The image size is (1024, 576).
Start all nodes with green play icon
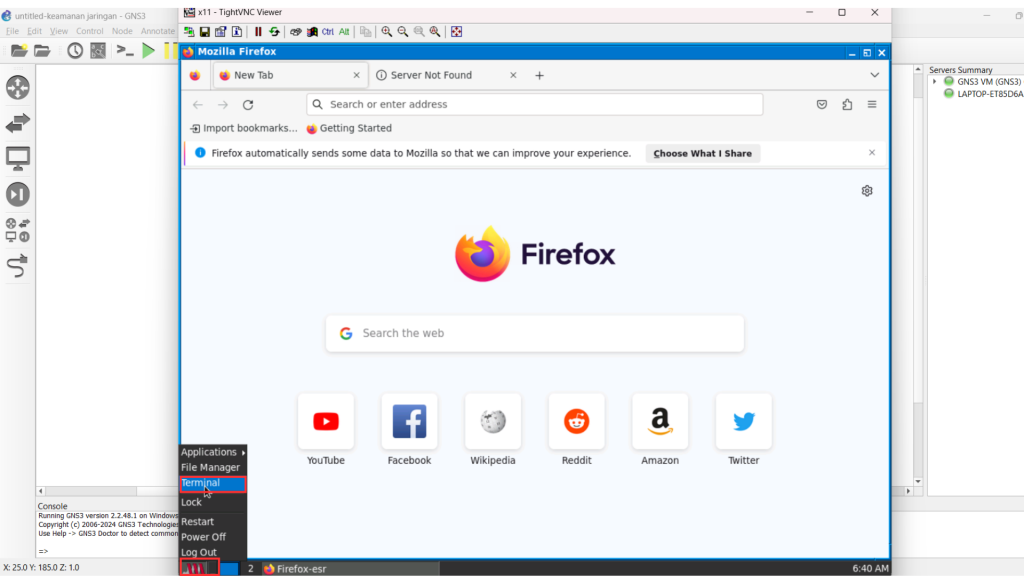click(148, 51)
